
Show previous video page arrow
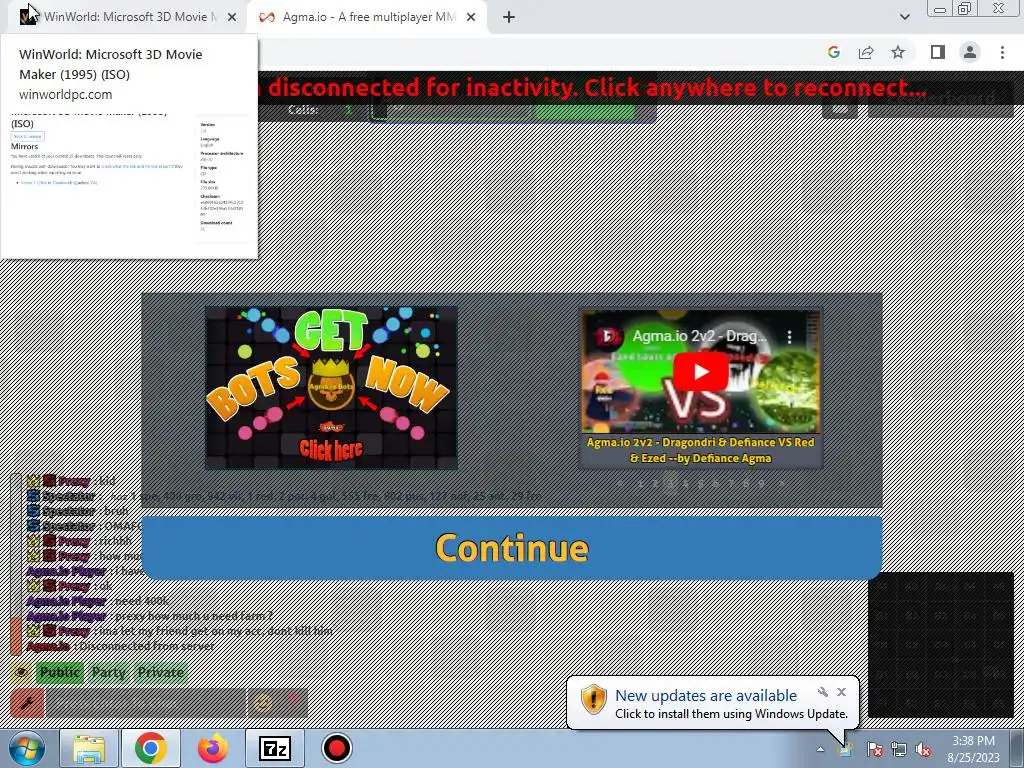point(620,484)
